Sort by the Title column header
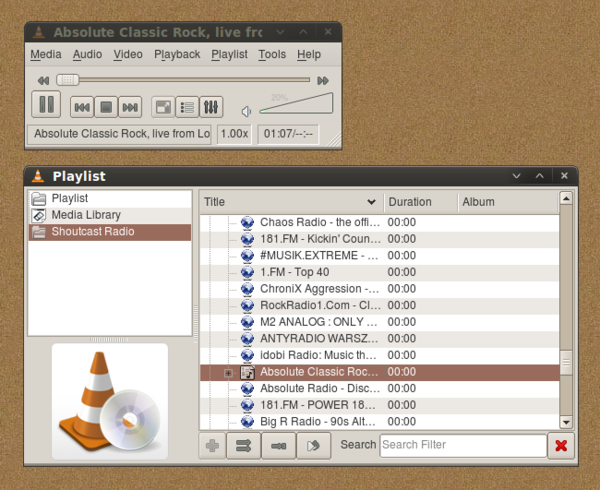The height and width of the screenshot is (490, 600). coord(291,202)
